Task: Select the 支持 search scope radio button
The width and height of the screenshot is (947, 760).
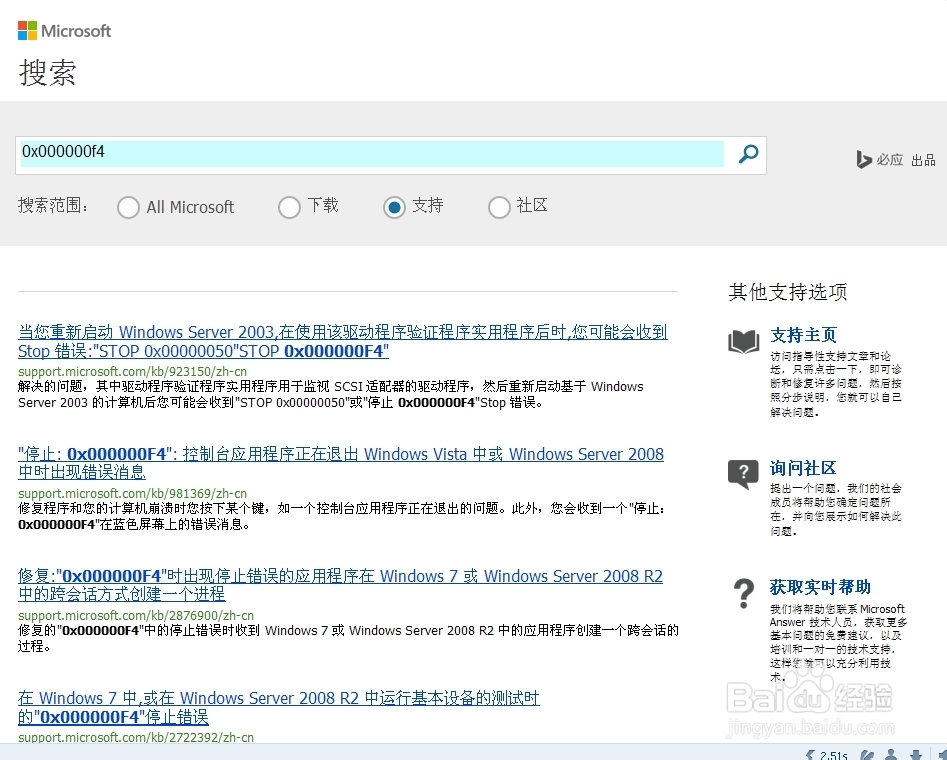Action: click(394, 207)
